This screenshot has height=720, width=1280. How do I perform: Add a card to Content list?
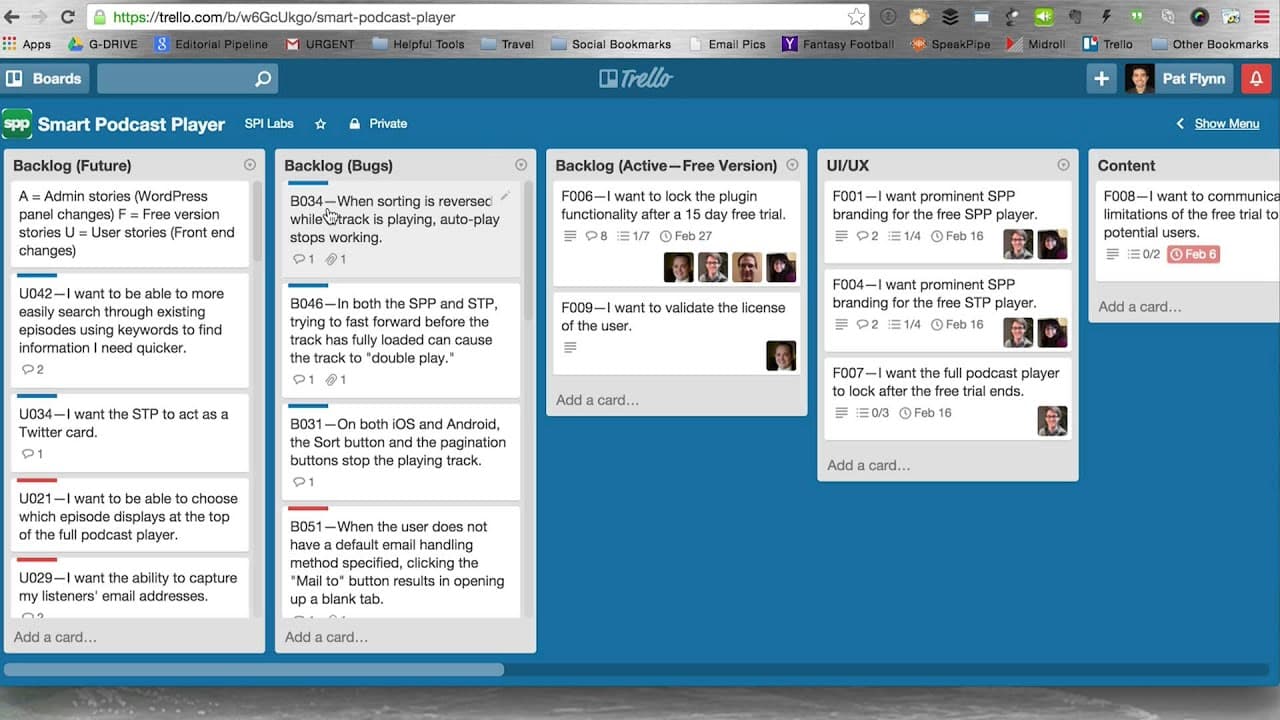pyautogui.click(x=1139, y=307)
